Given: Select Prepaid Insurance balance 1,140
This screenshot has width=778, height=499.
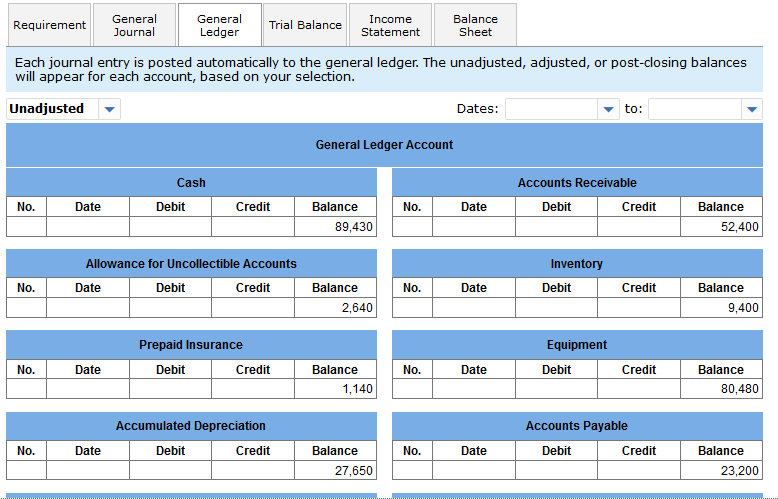Looking at the screenshot, I should point(335,389).
